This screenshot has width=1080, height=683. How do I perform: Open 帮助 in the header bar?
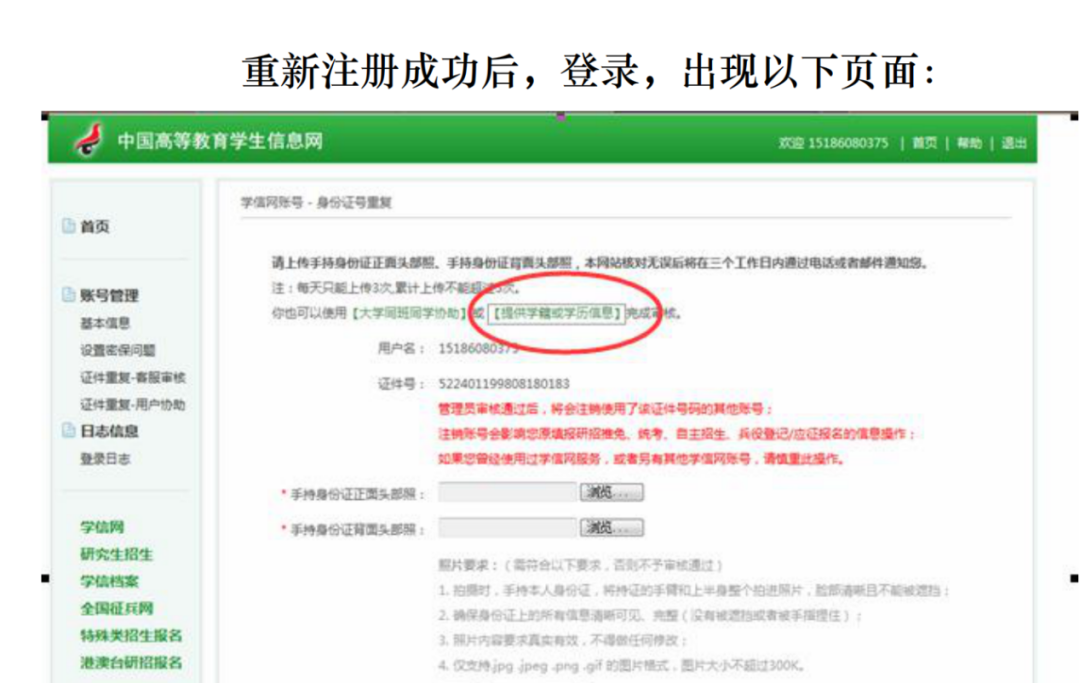tap(969, 143)
